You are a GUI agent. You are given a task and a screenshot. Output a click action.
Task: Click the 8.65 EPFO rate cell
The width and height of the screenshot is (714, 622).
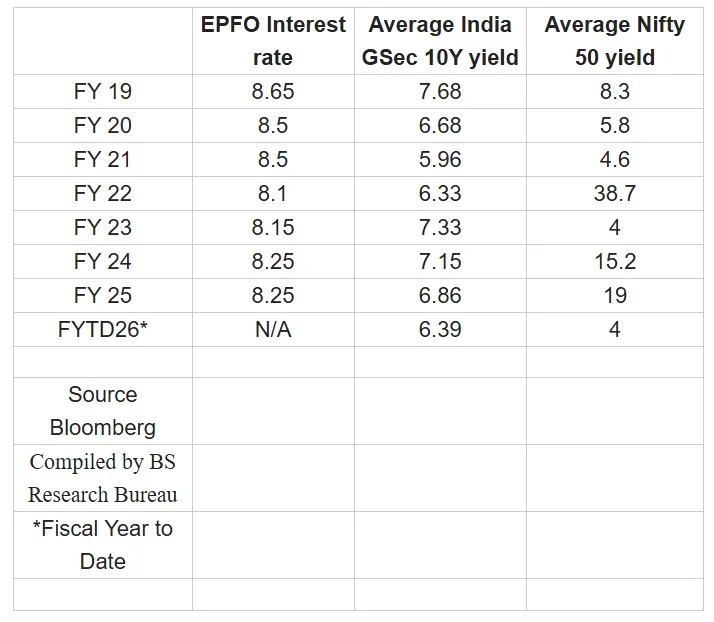273,92
